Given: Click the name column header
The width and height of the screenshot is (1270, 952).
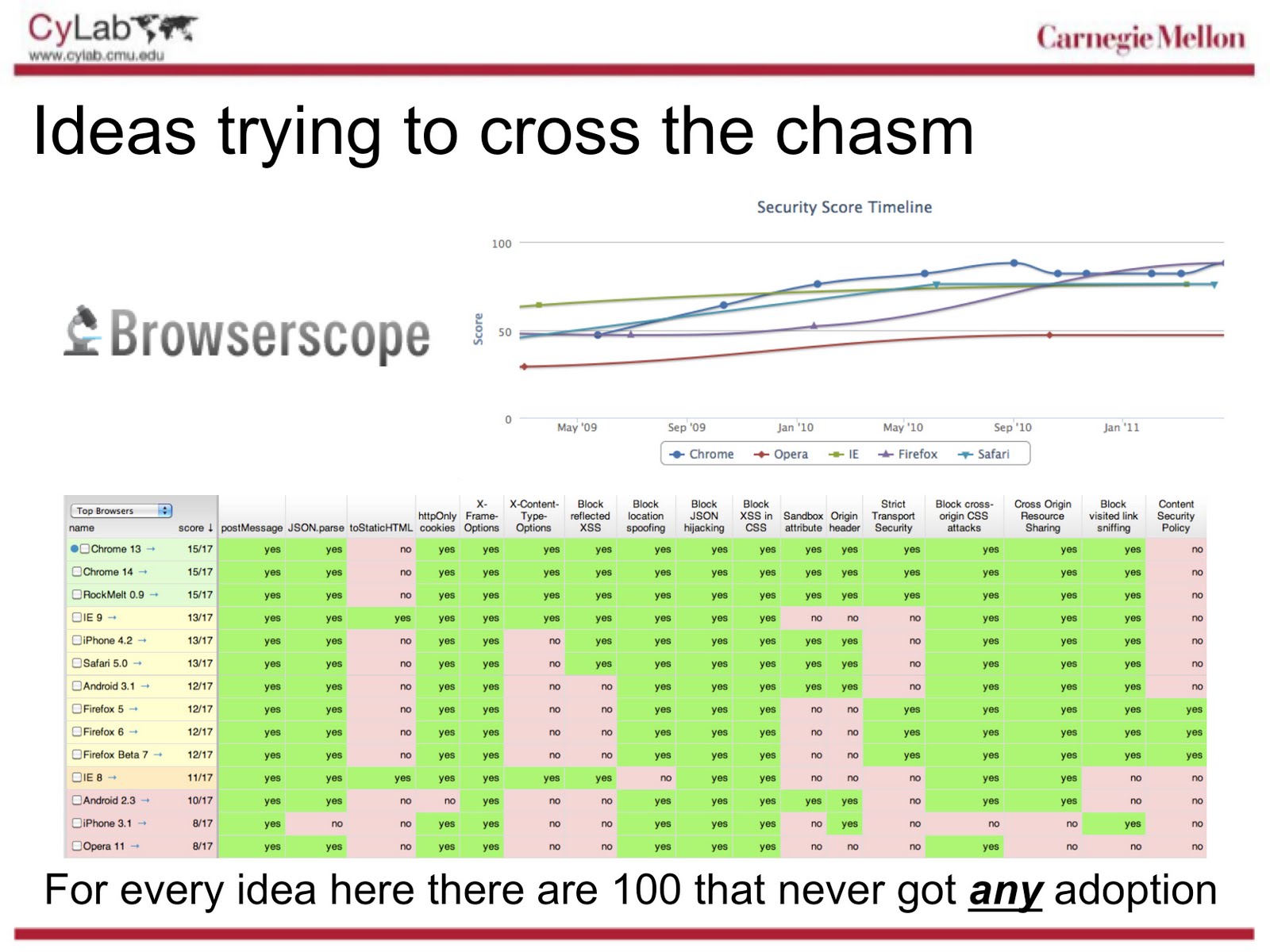Looking at the screenshot, I should 82,528.
